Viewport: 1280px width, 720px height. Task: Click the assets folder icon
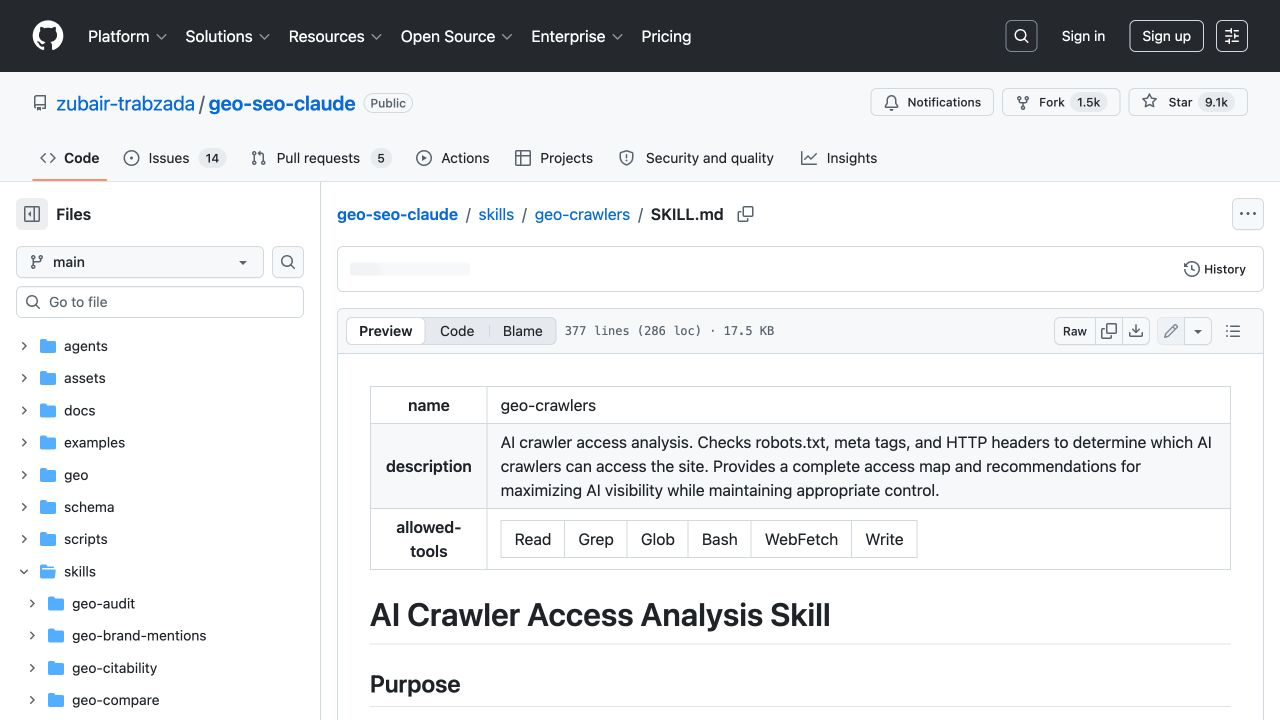click(48, 378)
